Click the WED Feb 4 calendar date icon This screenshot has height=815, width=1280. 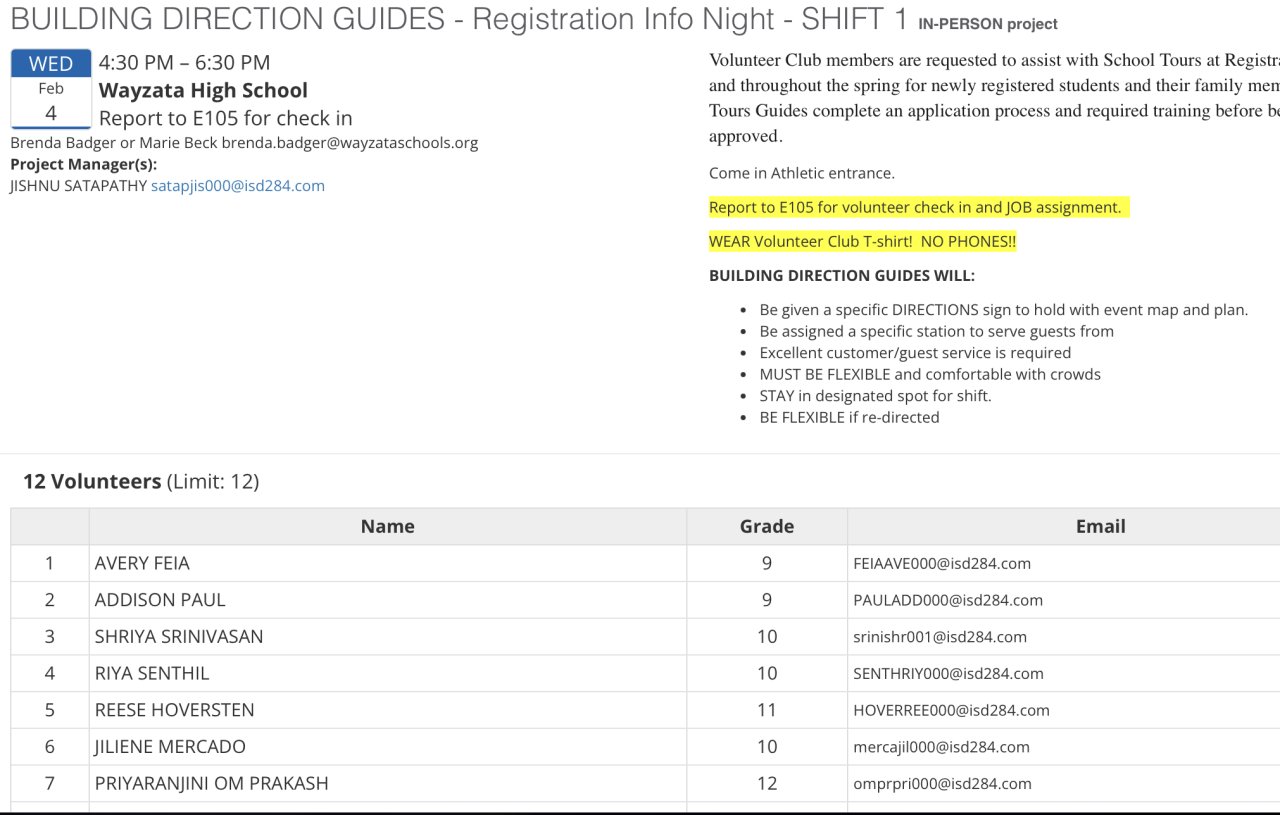pyautogui.click(x=51, y=89)
